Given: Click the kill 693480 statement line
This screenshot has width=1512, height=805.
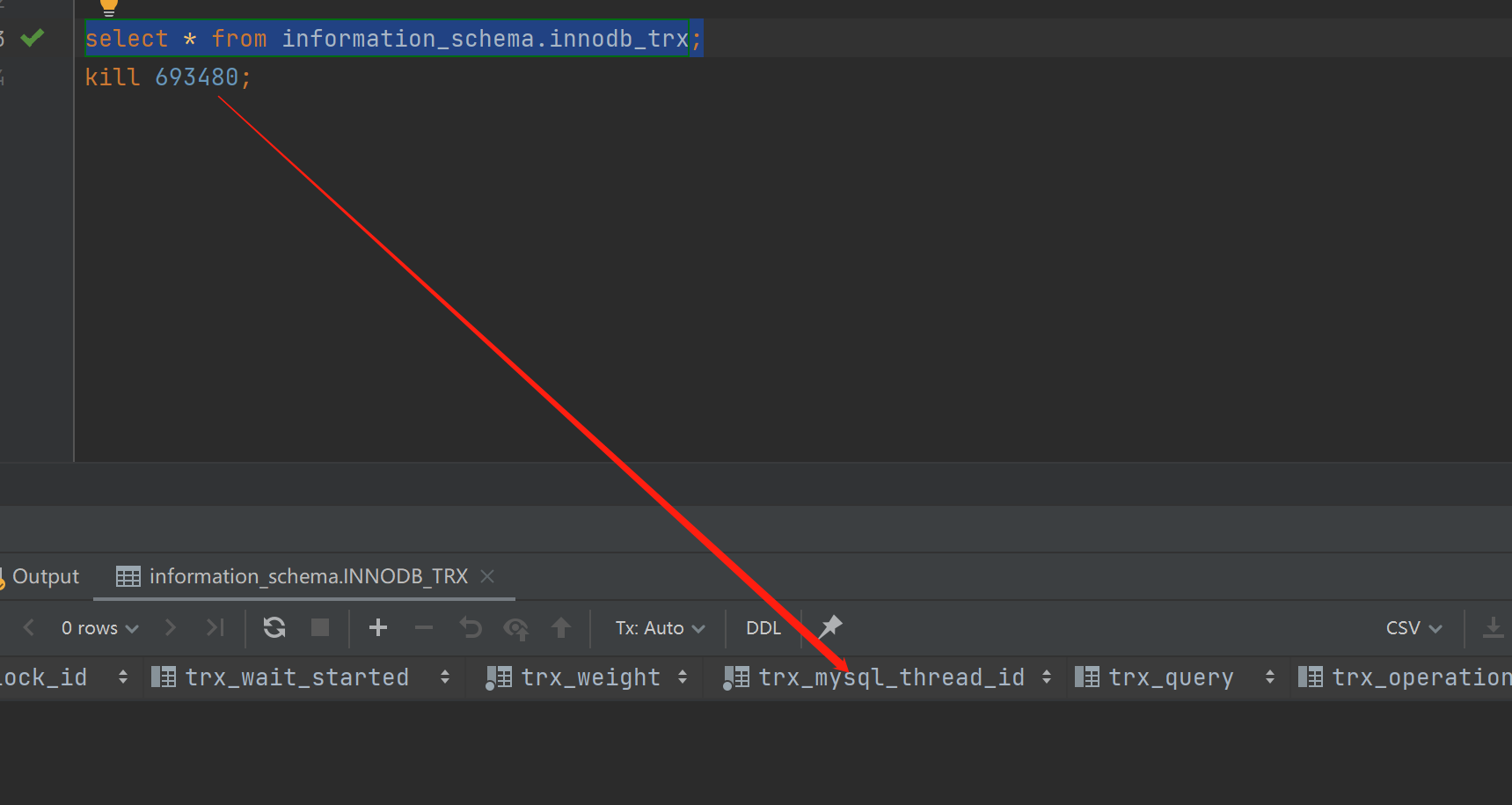Looking at the screenshot, I should click(x=168, y=77).
